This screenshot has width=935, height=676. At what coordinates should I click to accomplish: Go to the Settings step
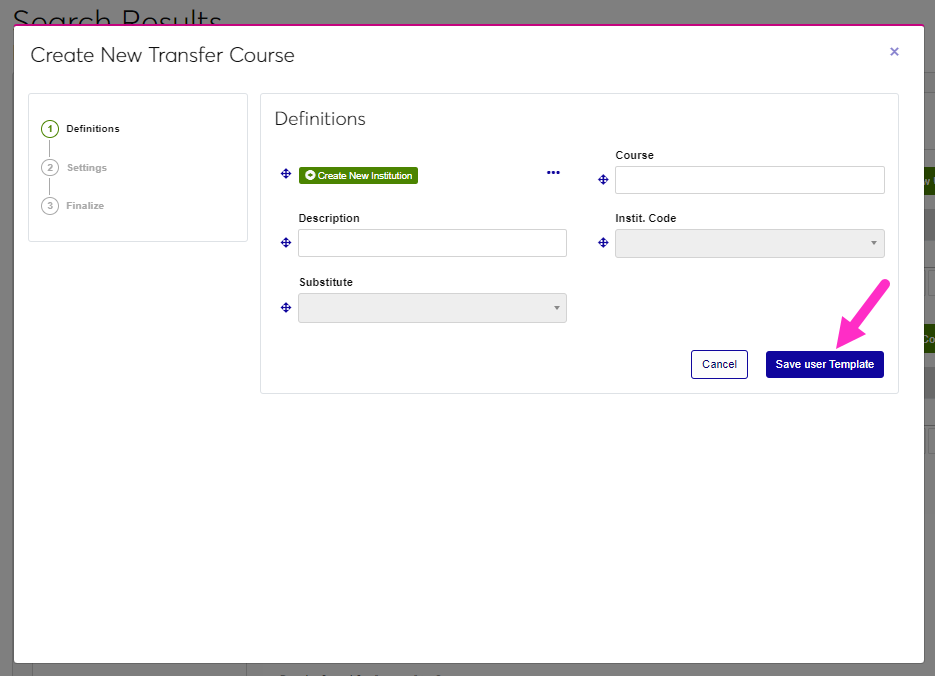[86, 168]
